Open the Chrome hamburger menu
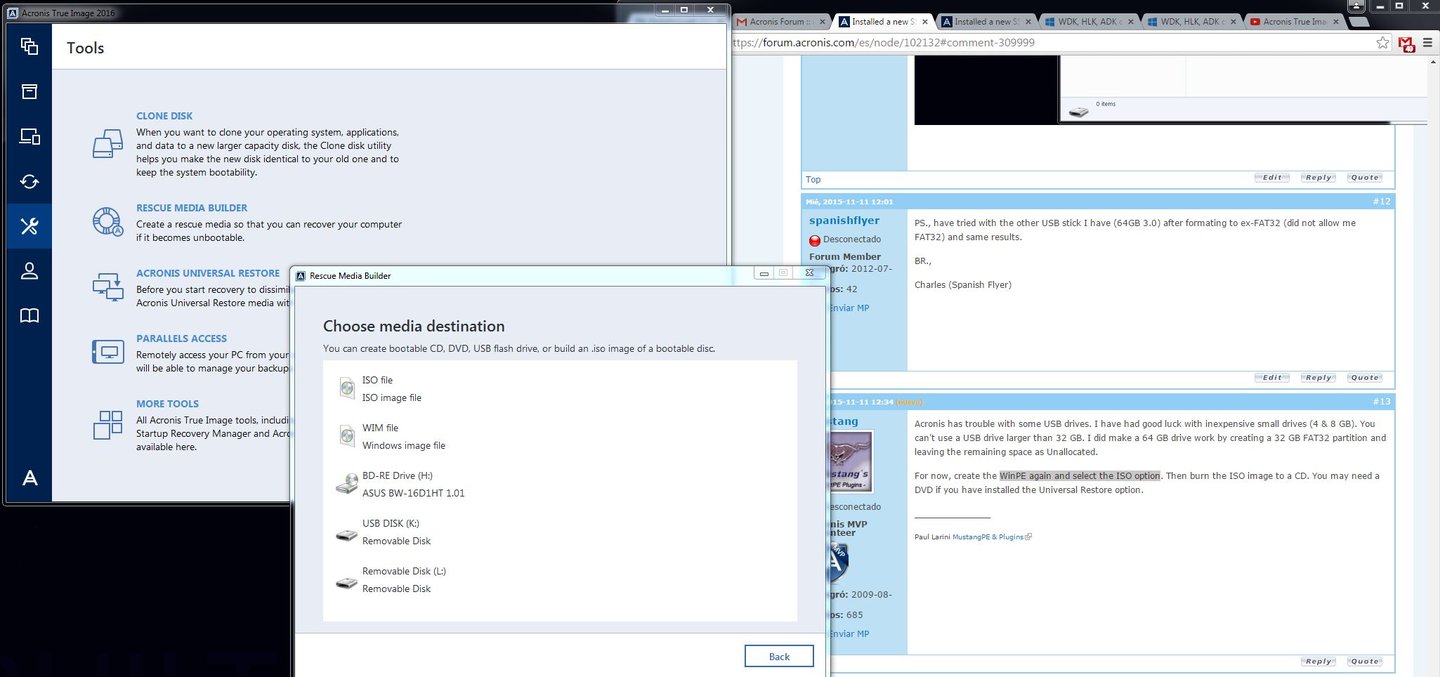 [x=1428, y=43]
